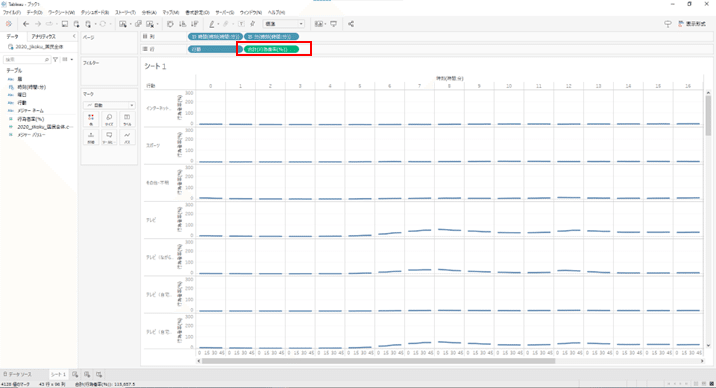Viewport: 716px width, 388px height.
Task: Open the Data (データ) menu
Action: point(34,12)
